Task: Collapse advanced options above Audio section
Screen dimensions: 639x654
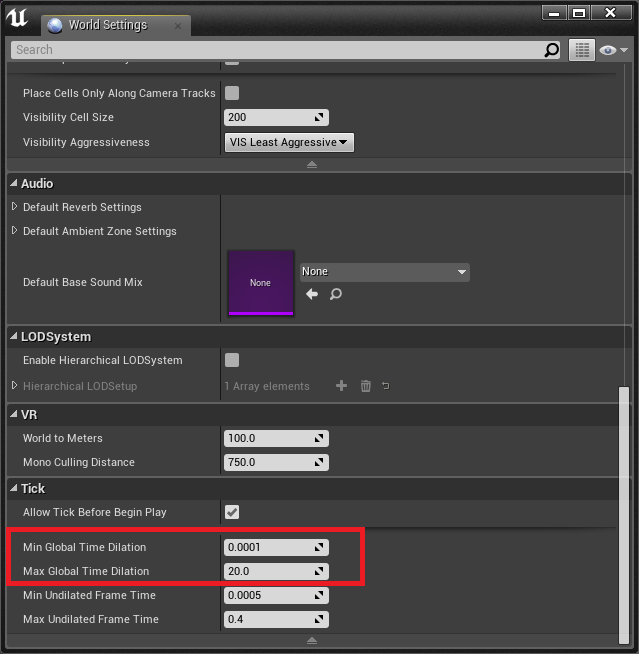Action: (312, 165)
